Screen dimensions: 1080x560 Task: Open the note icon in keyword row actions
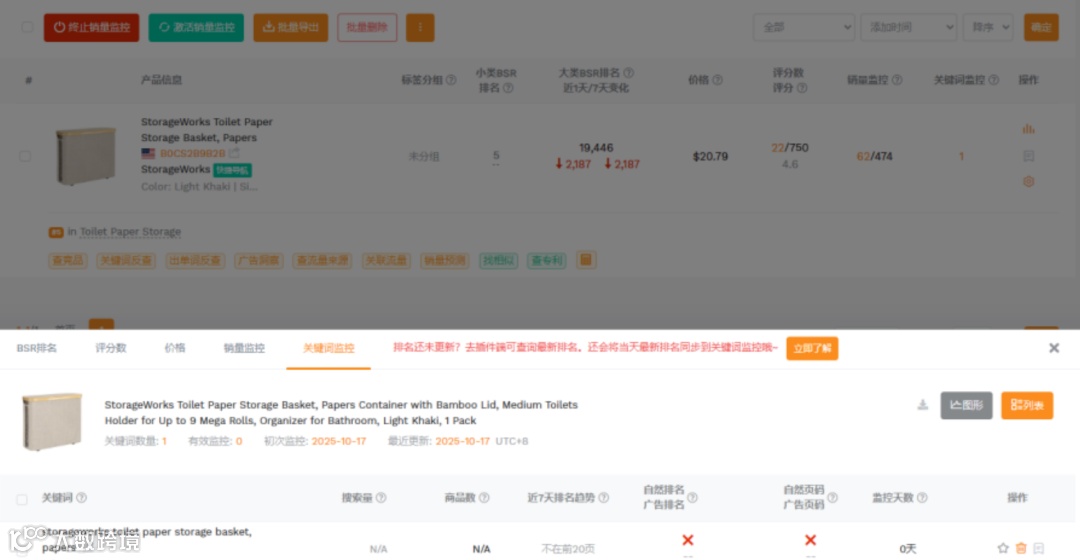click(1039, 548)
